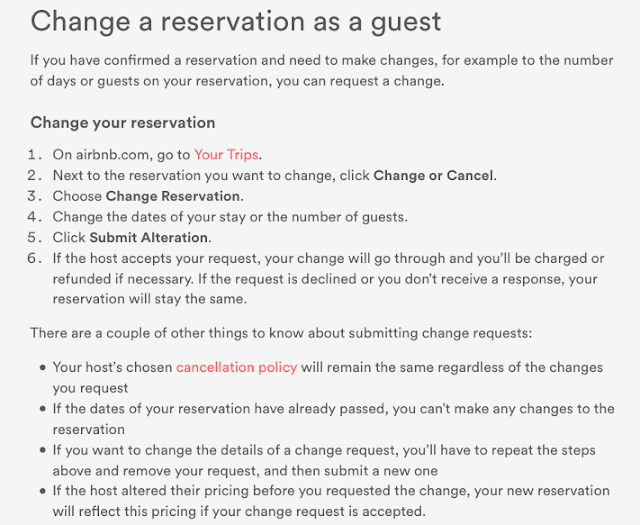Open the cancellation policy link
Screen dimensions: 640x525
pos(236,367)
